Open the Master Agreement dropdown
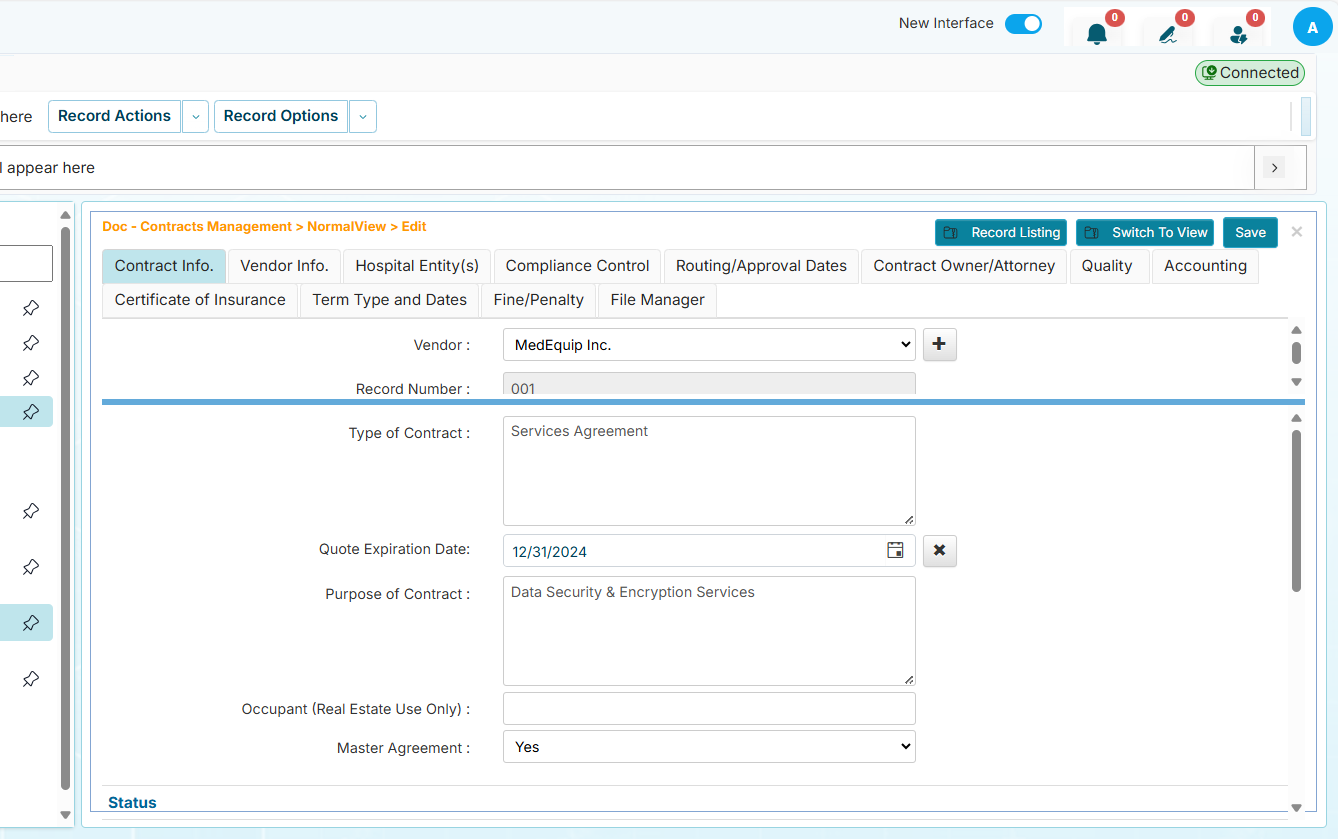Image resolution: width=1338 pixels, height=839 pixels. pos(708,747)
